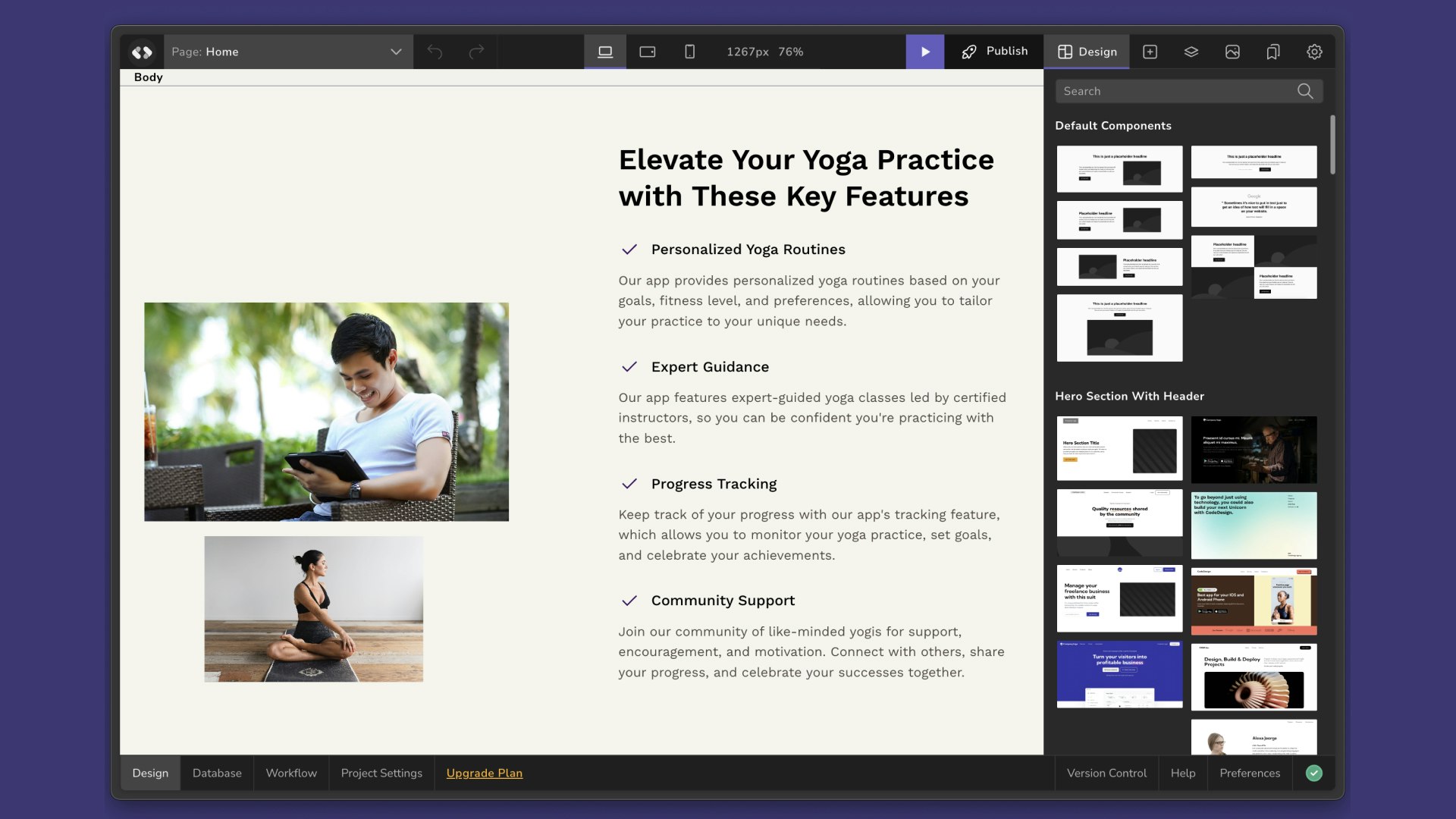Open the image assets icon
This screenshot has height=819, width=1456.
click(1232, 52)
